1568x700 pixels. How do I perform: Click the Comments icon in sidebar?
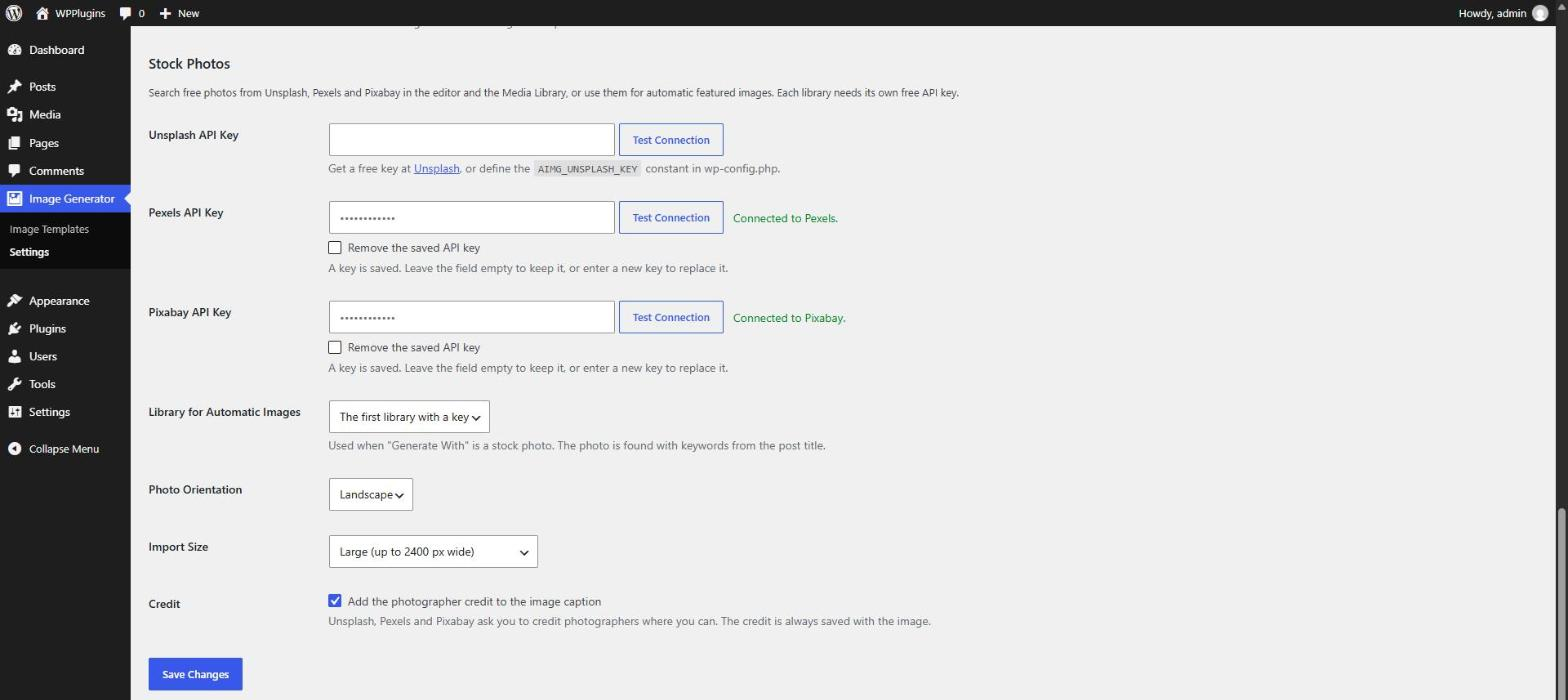pos(14,171)
